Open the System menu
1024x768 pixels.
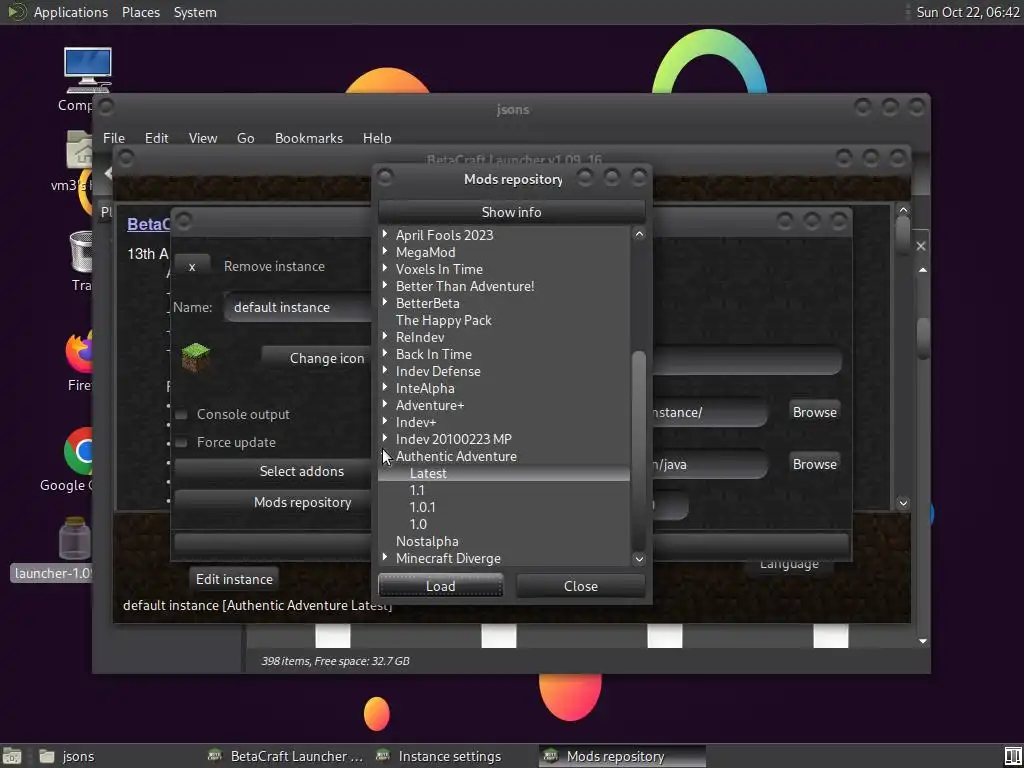(x=195, y=12)
